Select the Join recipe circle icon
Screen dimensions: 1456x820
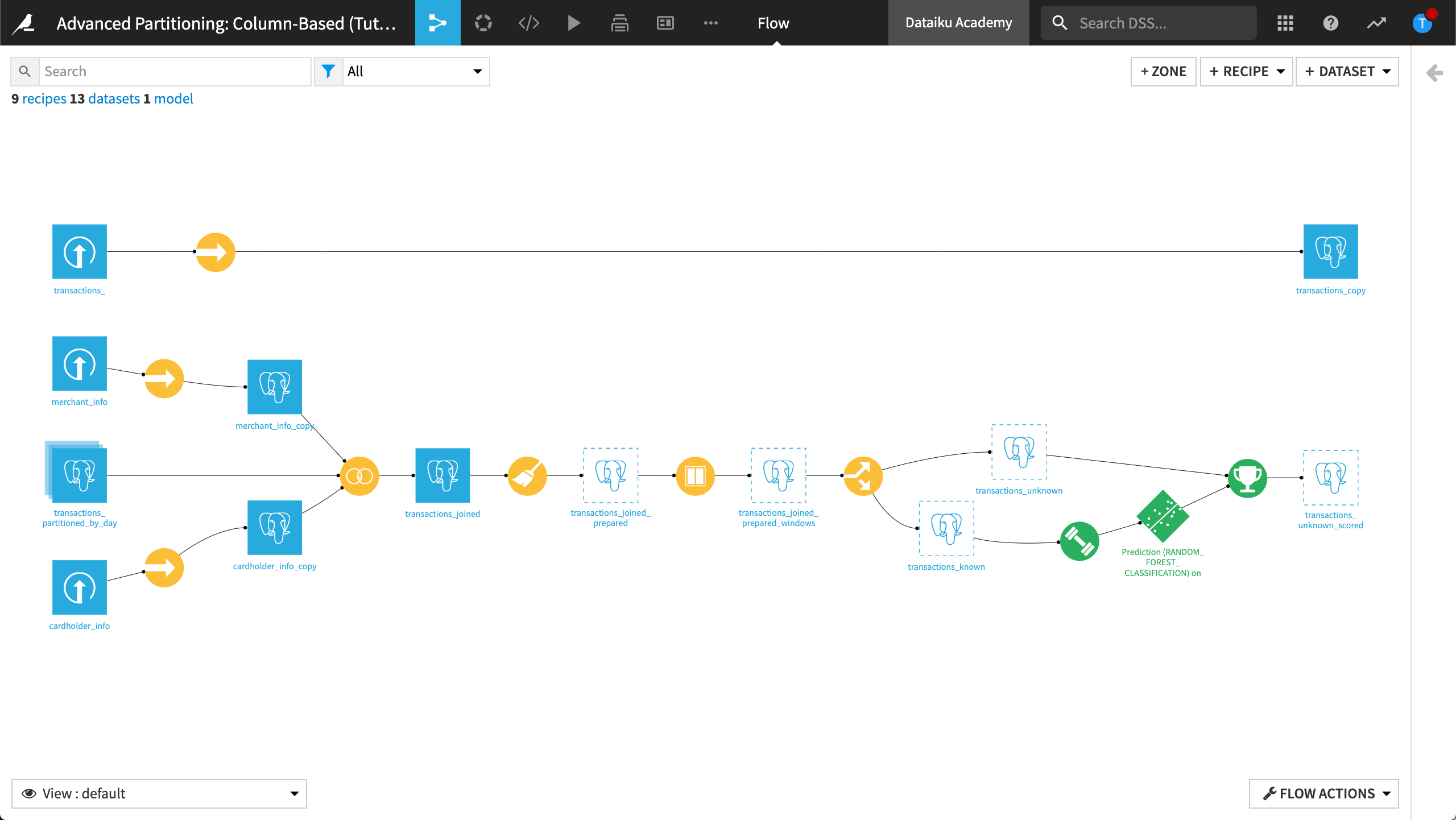click(359, 475)
